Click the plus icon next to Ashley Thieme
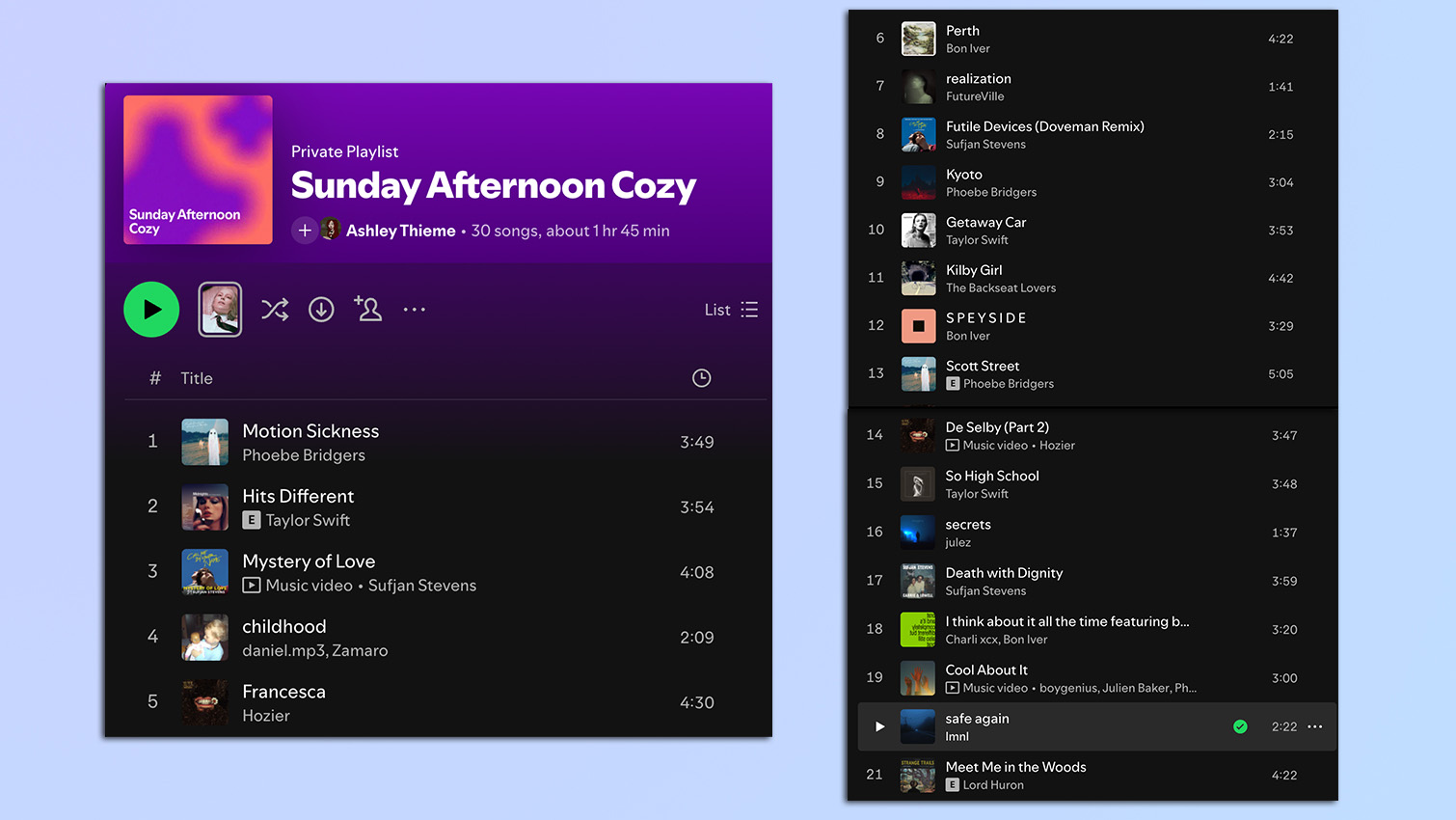This screenshot has width=1456, height=820. tap(305, 231)
